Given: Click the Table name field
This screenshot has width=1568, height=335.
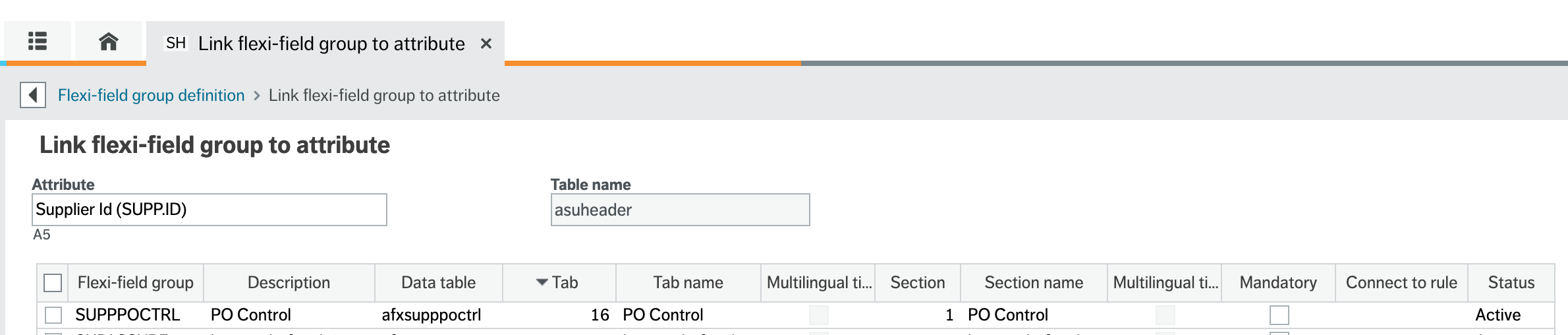Looking at the screenshot, I should tap(680, 210).
